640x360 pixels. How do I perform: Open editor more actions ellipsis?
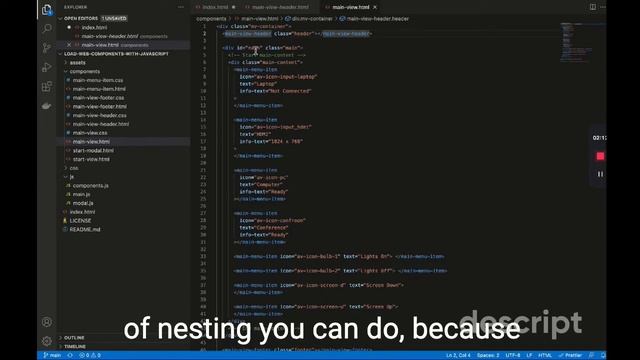[603, 7]
